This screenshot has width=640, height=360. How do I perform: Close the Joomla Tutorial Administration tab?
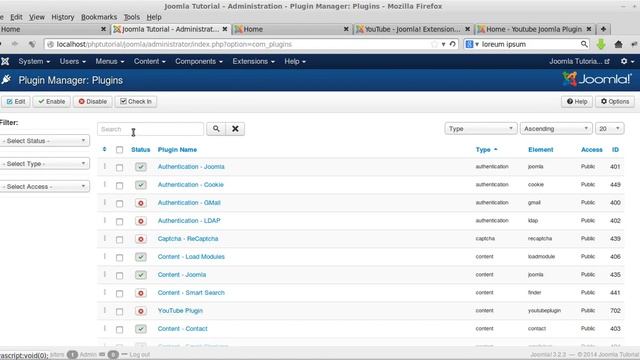pyautogui.click(x=224, y=29)
